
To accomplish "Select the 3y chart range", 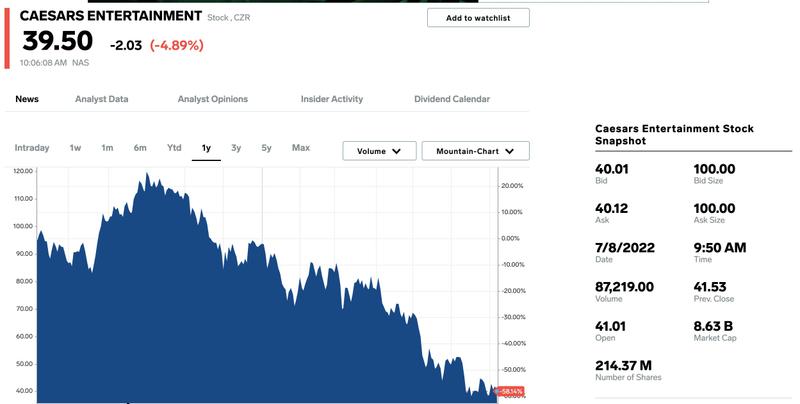I will point(236,148).
